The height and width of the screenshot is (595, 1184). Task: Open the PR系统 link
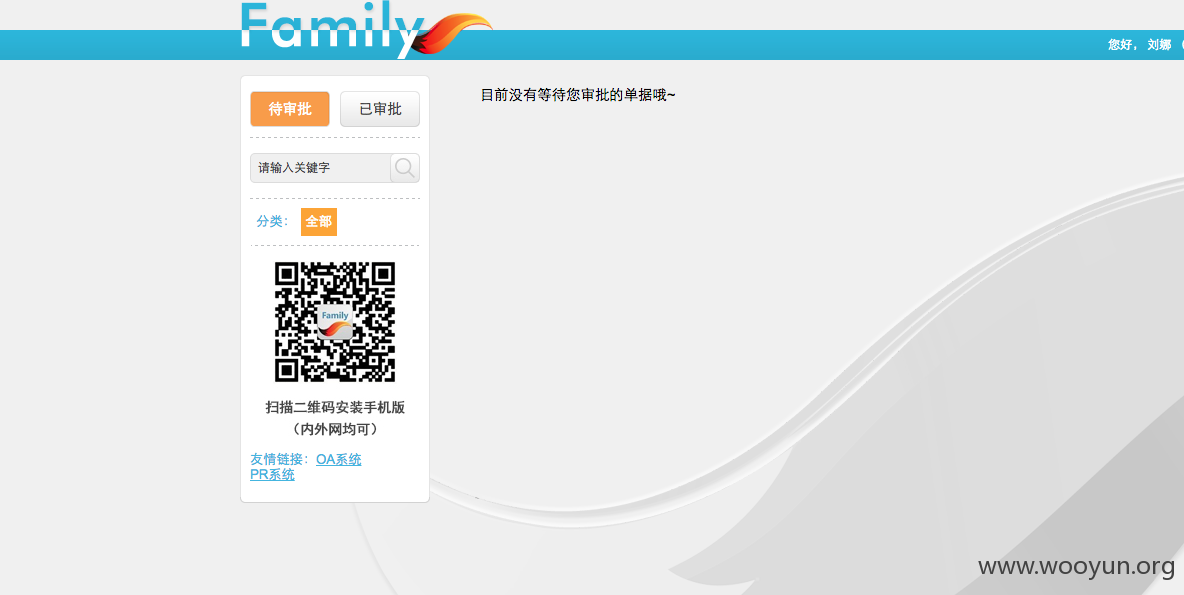point(273,474)
